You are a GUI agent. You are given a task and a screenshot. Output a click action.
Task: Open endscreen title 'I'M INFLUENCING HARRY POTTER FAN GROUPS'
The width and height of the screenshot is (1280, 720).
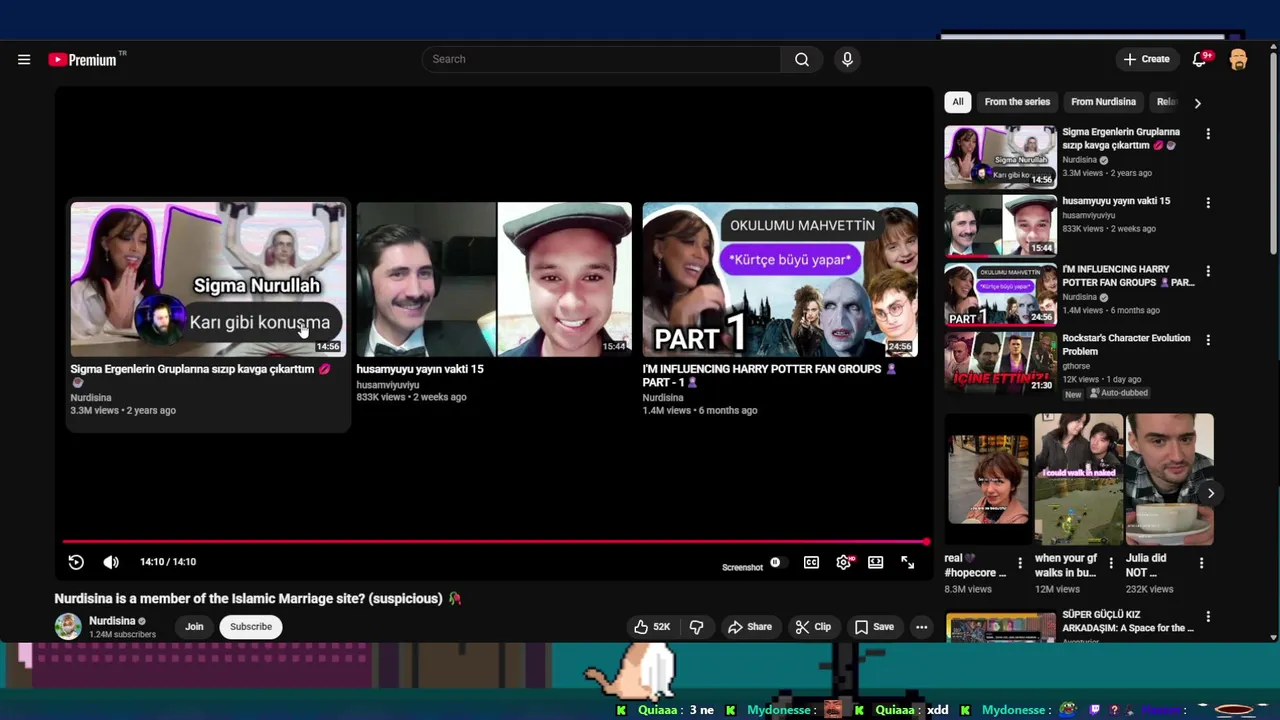[x=770, y=376]
